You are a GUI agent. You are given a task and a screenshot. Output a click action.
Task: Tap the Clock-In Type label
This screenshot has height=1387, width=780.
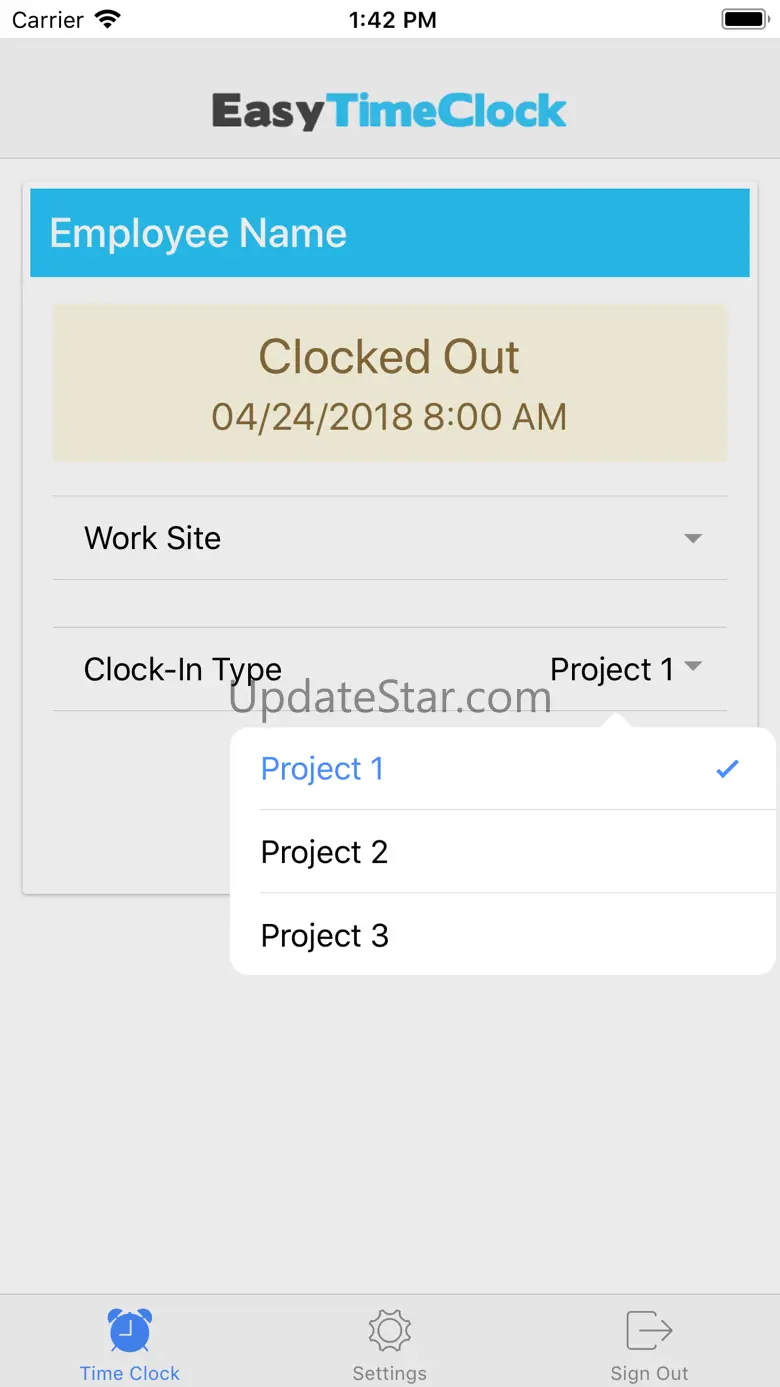[183, 669]
